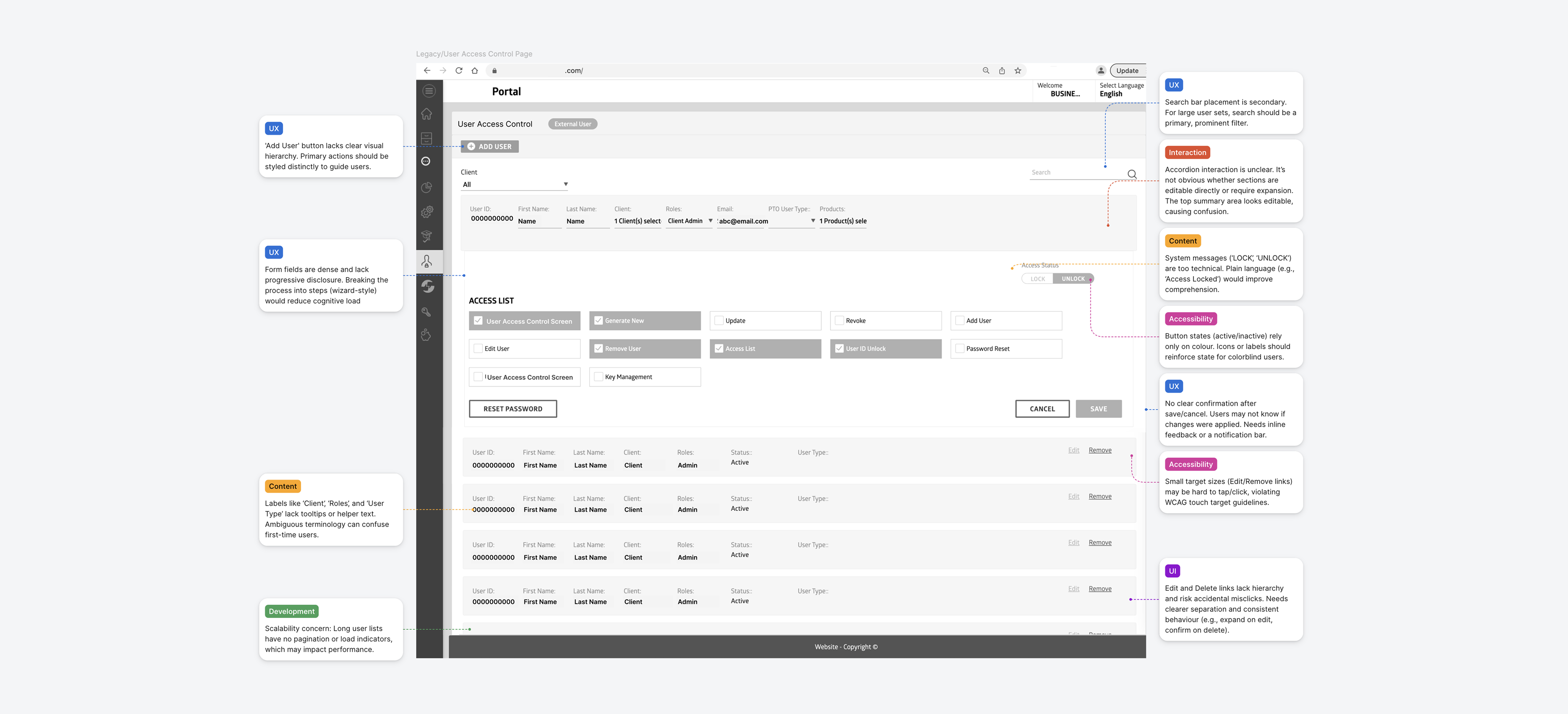1568x714 pixels.
Task: Uncheck the Generate New checkbox
Action: [x=598, y=320]
